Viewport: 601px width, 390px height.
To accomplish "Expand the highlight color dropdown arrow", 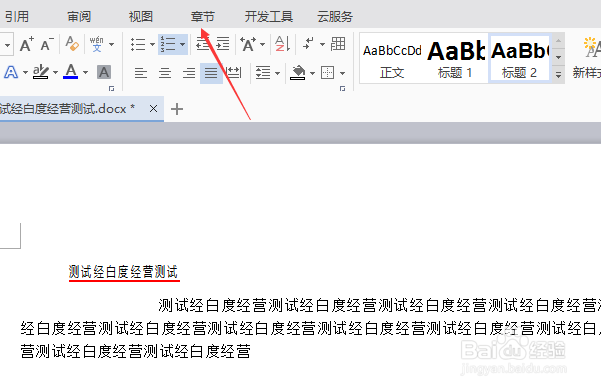I will click(55, 72).
